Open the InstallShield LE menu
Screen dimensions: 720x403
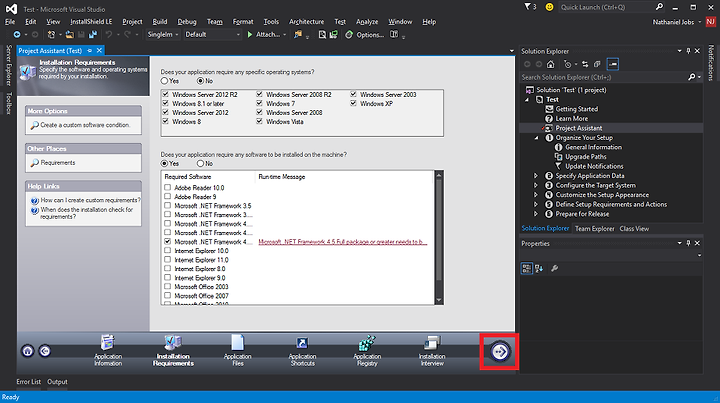pyautogui.click(x=91, y=22)
